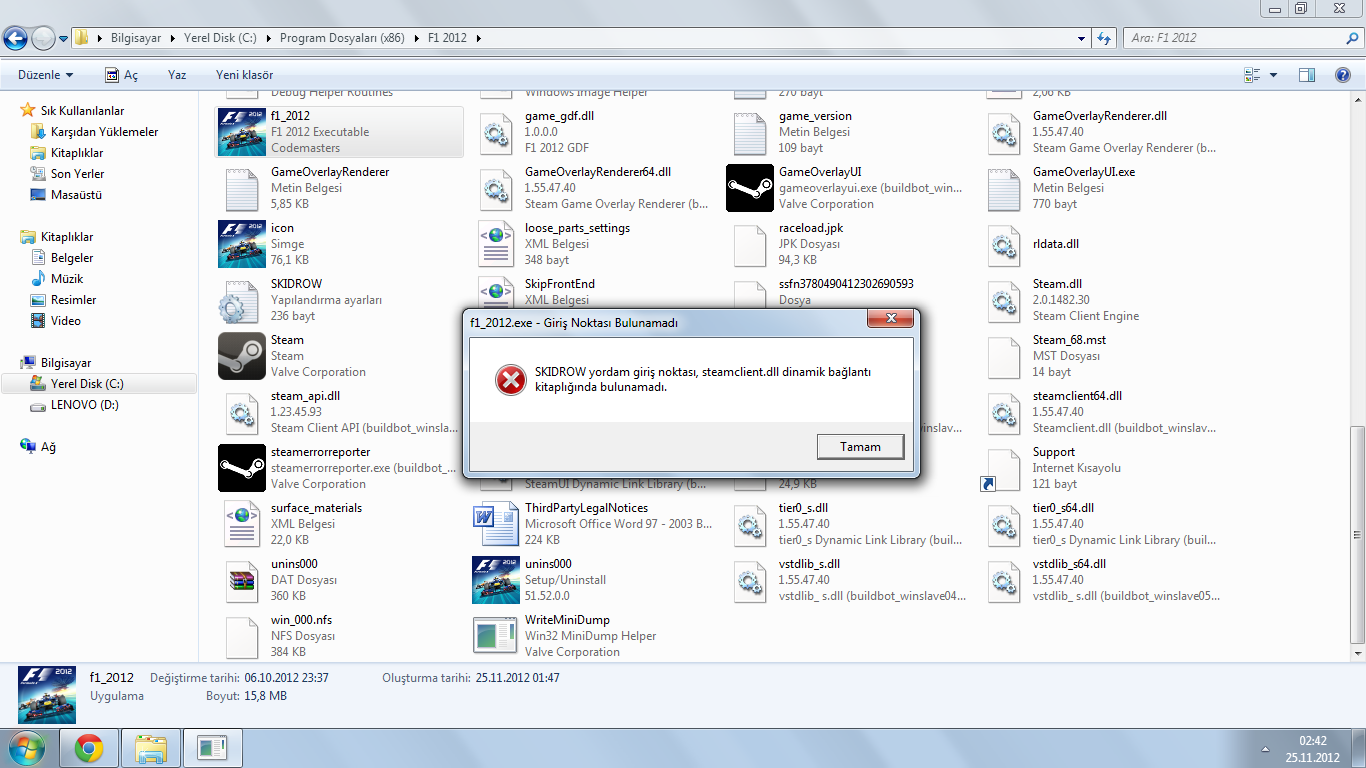Click the Yerel Disk (C:) breadcrumb
The width and height of the screenshot is (1366, 768).
click(220, 38)
